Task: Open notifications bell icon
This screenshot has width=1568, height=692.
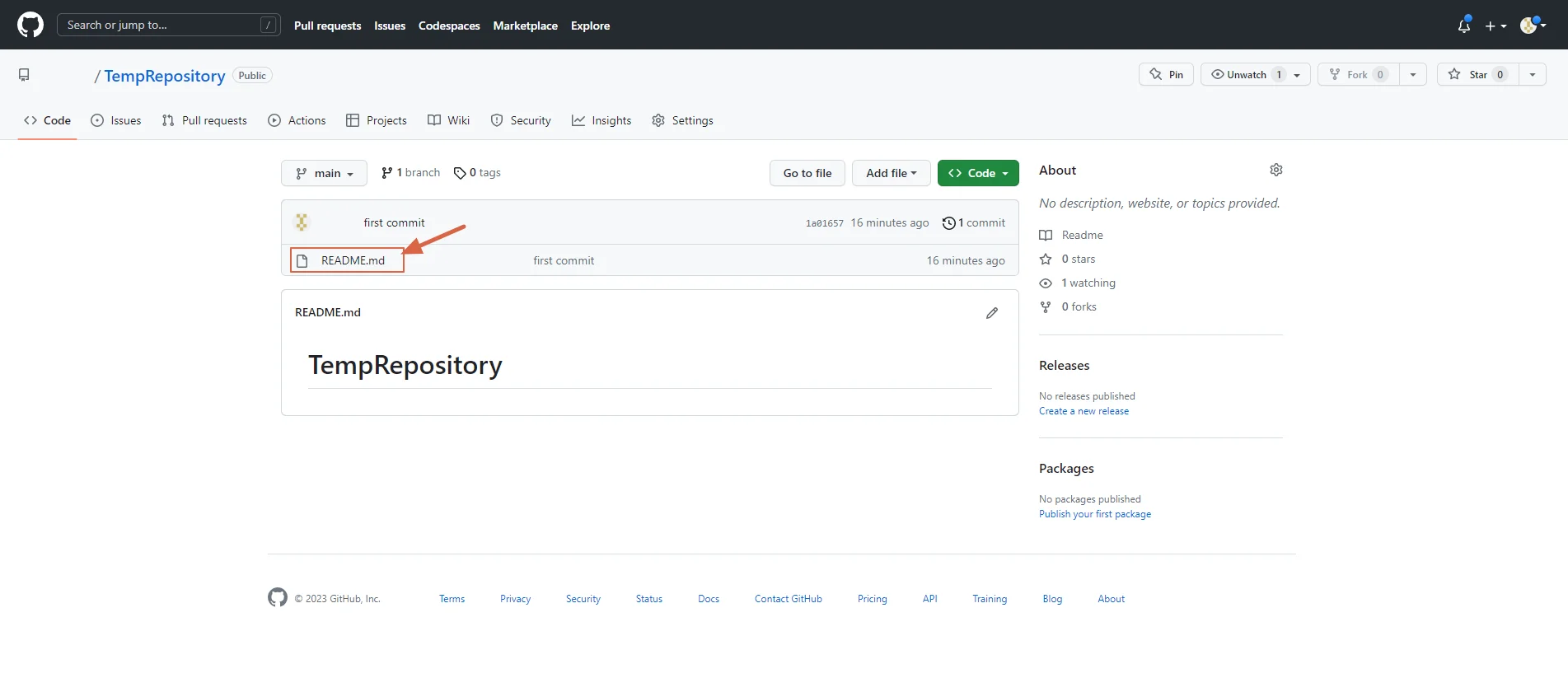Action: coord(1464,26)
